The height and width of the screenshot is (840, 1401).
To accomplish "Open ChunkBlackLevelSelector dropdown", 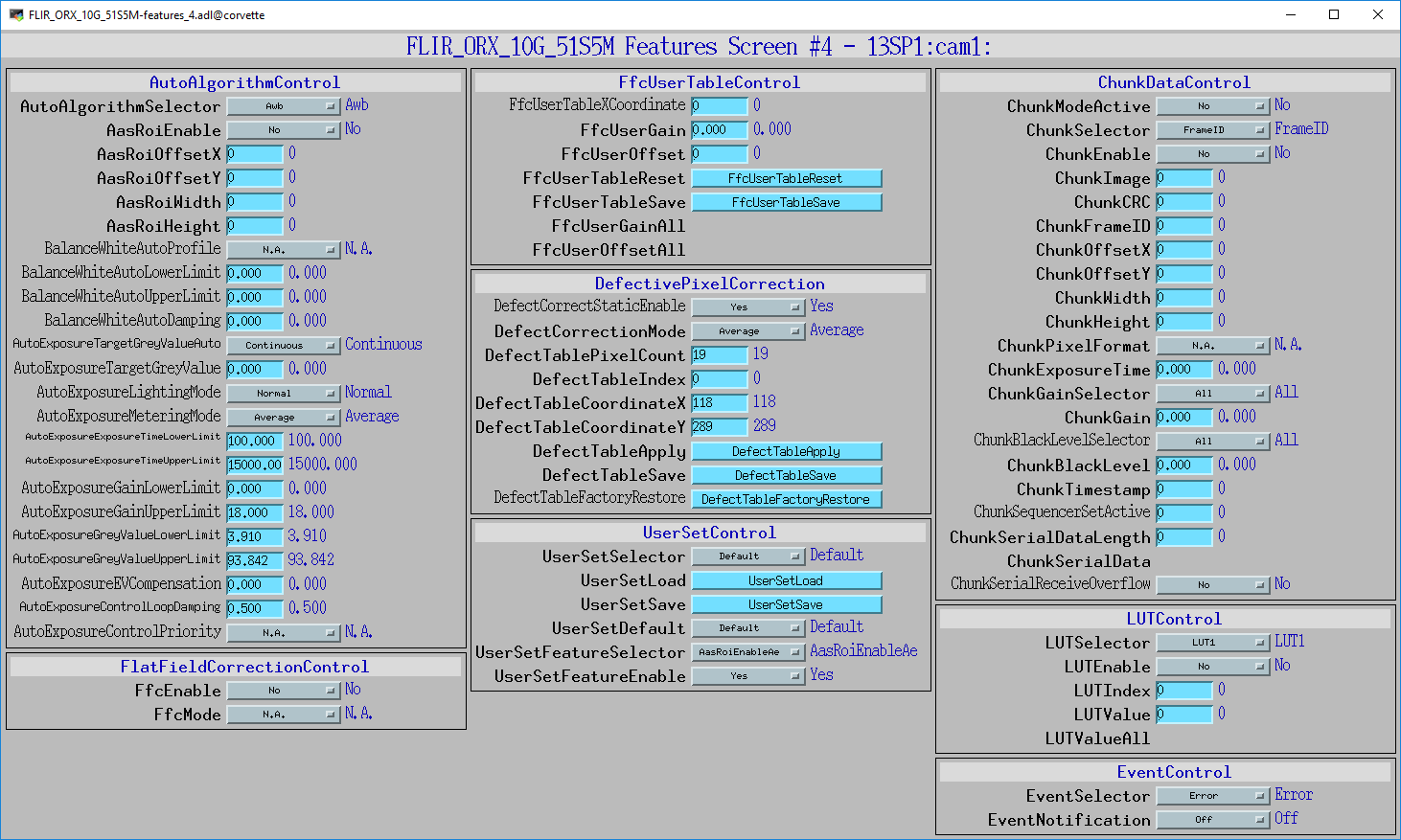I will [1213, 442].
